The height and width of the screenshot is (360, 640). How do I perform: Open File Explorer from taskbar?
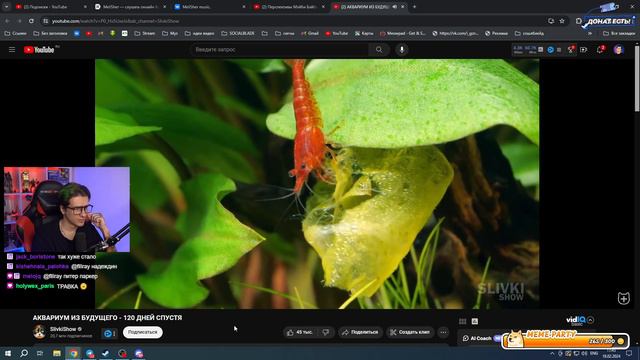57,353
